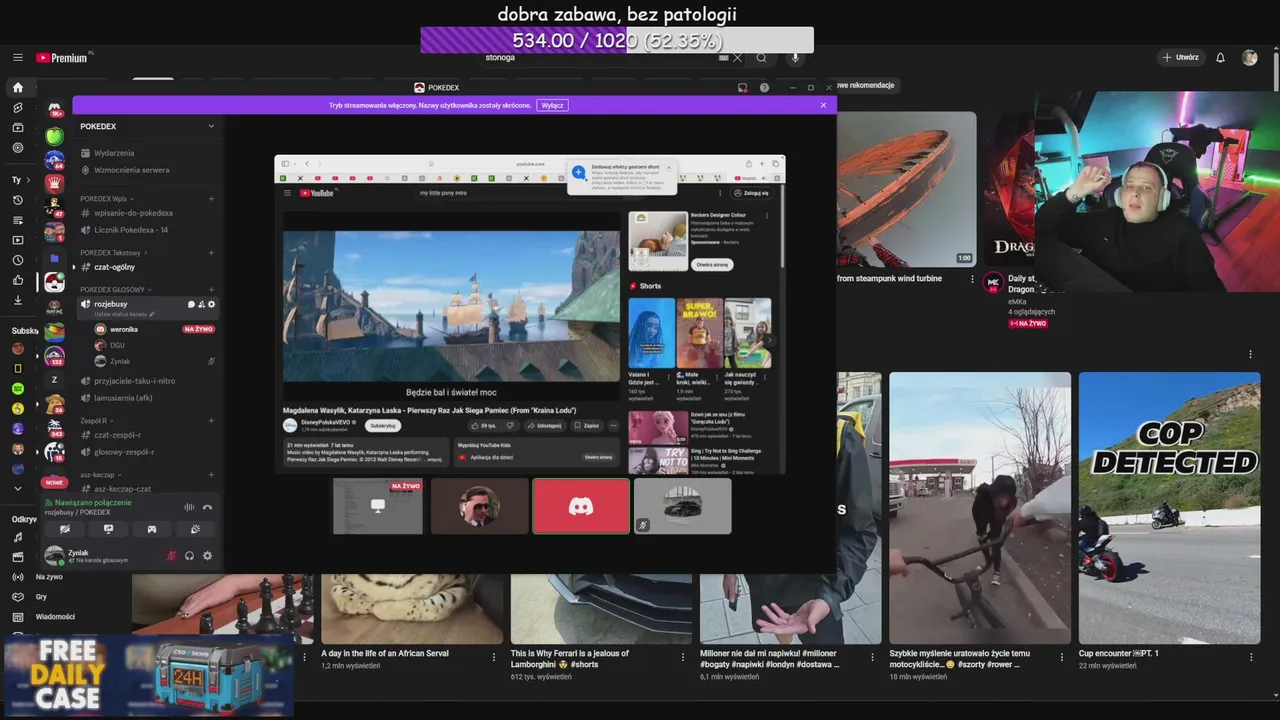The width and height of the screenshot is (1280, 720).
Task: Open video Cup encounter PT. 1 title
Action: pyautogui.click(x=1118, y=654)
